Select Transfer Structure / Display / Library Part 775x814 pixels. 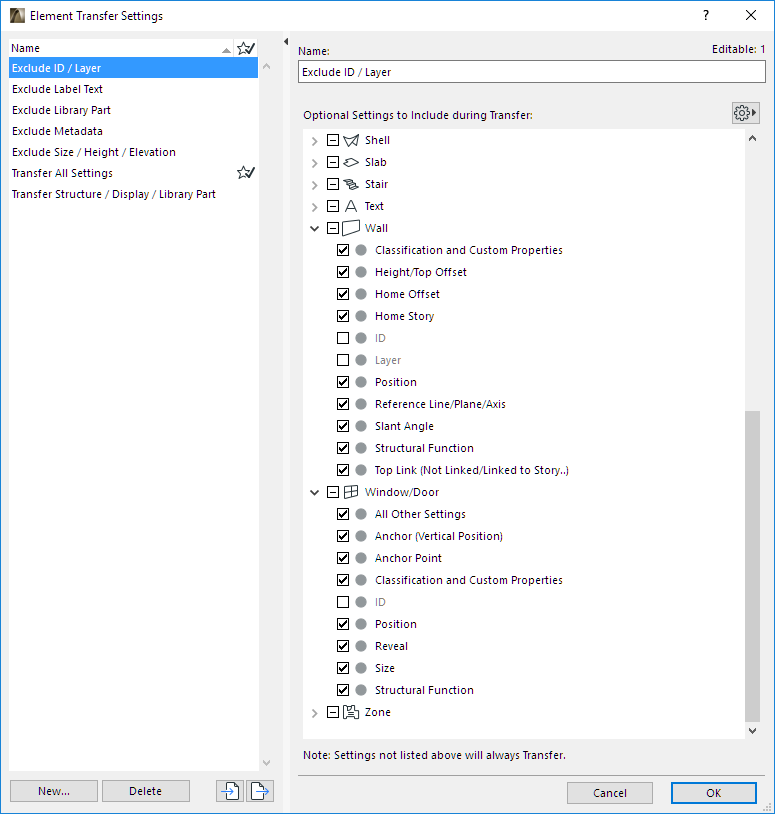[133, 194]
